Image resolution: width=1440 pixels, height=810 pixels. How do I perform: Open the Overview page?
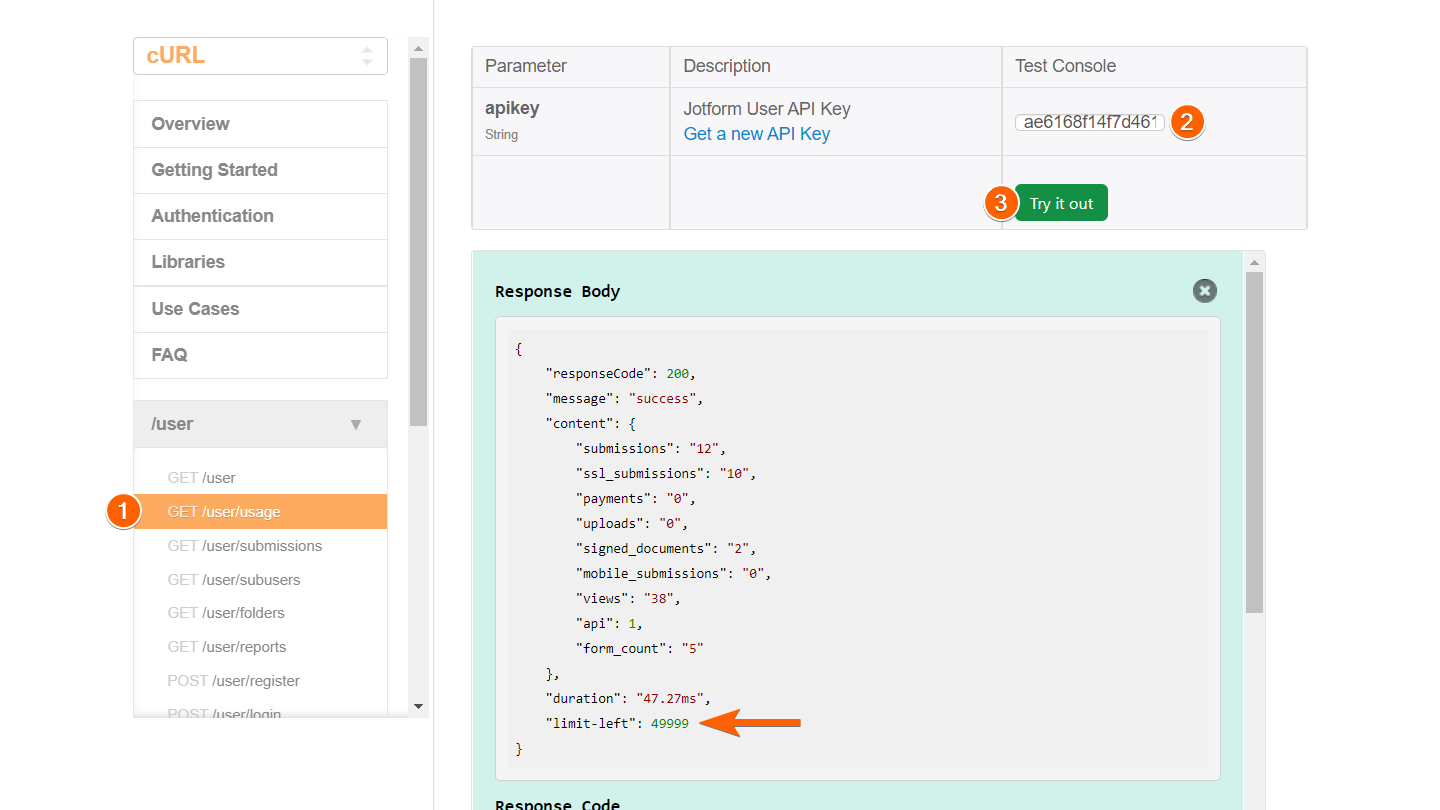pyautogui.click(x=260, y=124)
